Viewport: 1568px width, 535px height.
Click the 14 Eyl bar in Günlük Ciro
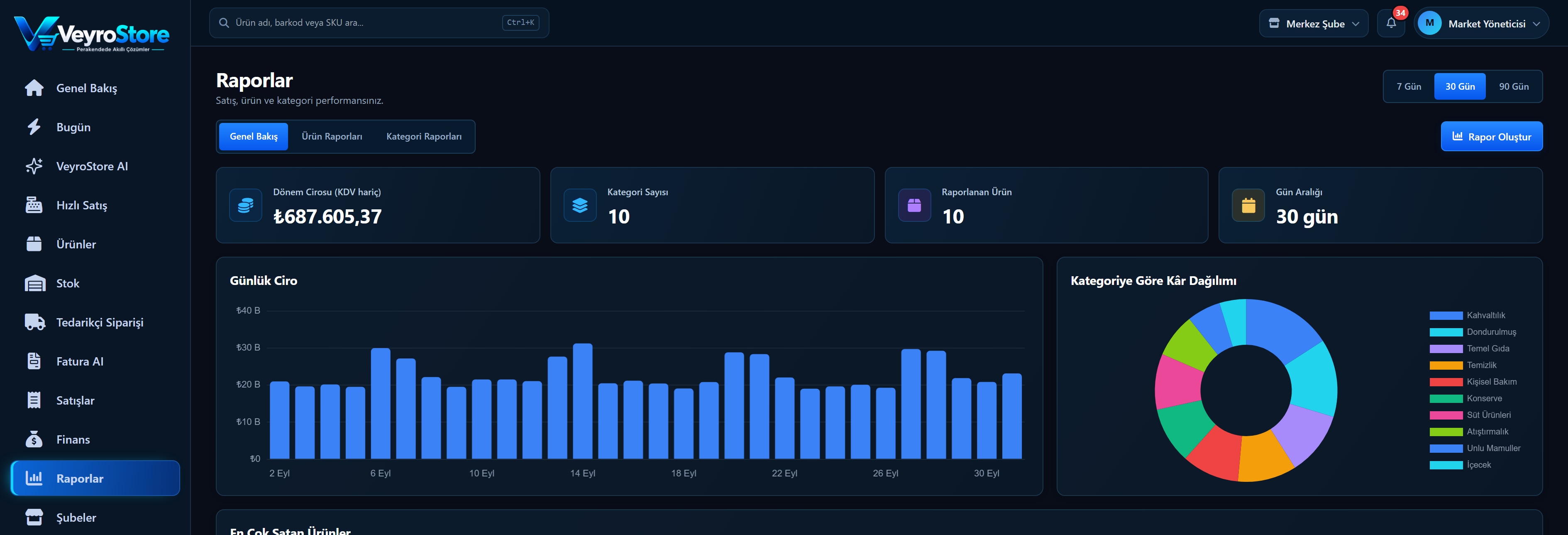pyautogui.click(x=583, y=401)
